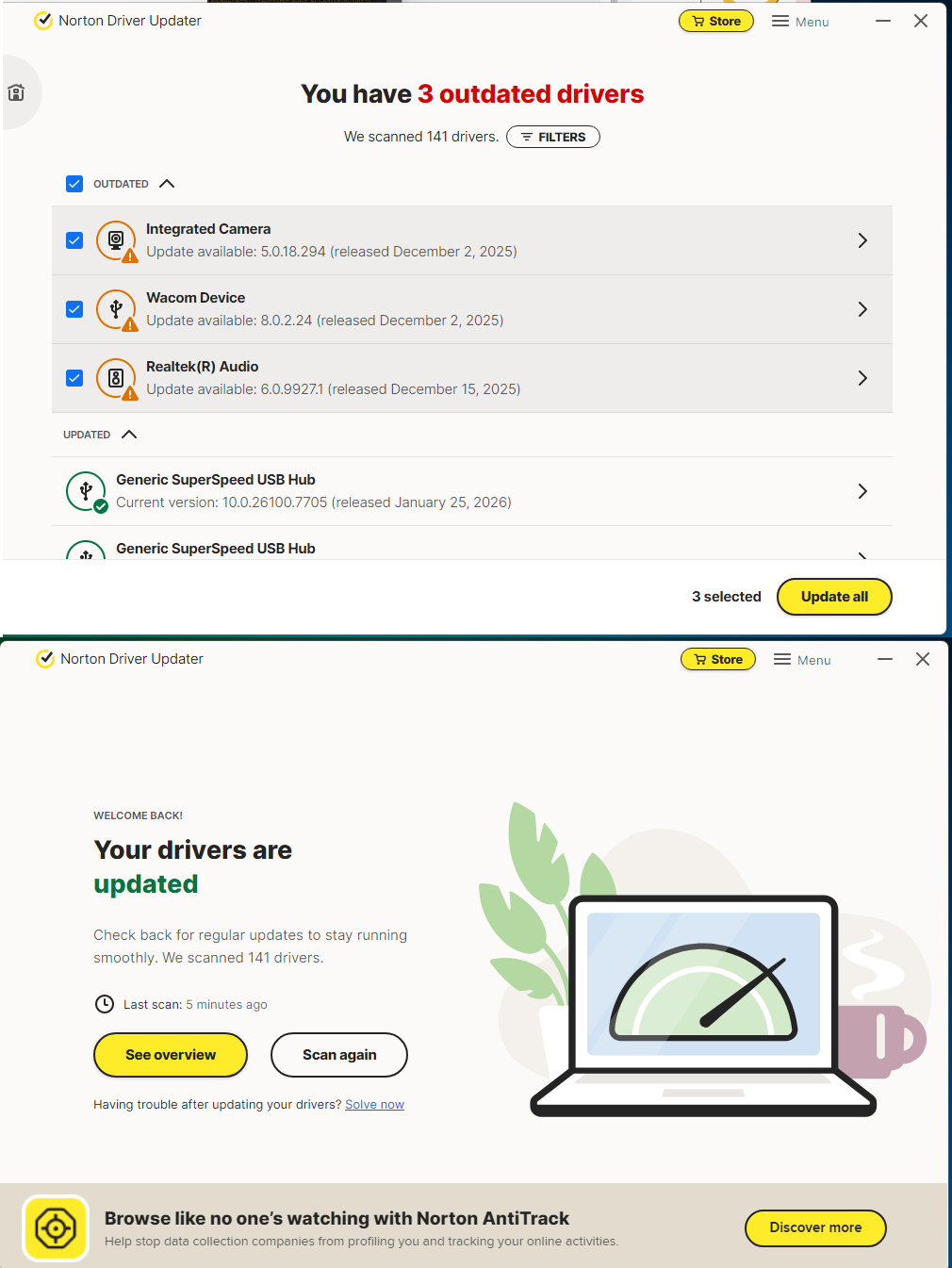
Task: Click the Norton AntiTrack icon in the banner
Action: click(x=56, y=1227)
